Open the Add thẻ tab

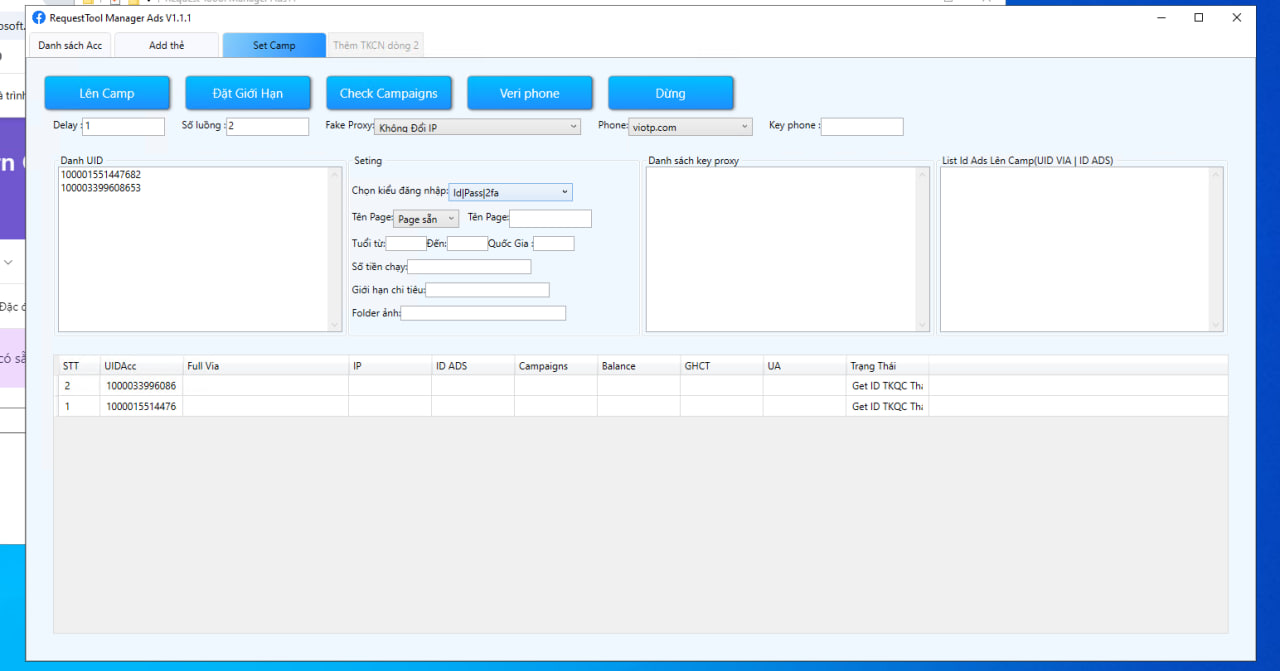[x=166, y=45]
